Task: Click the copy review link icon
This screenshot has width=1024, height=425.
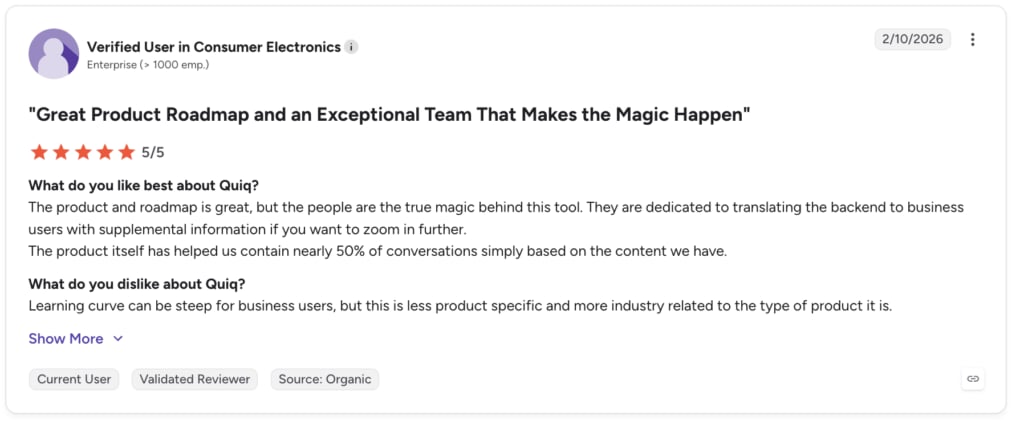Action: (x=973, y=379)
